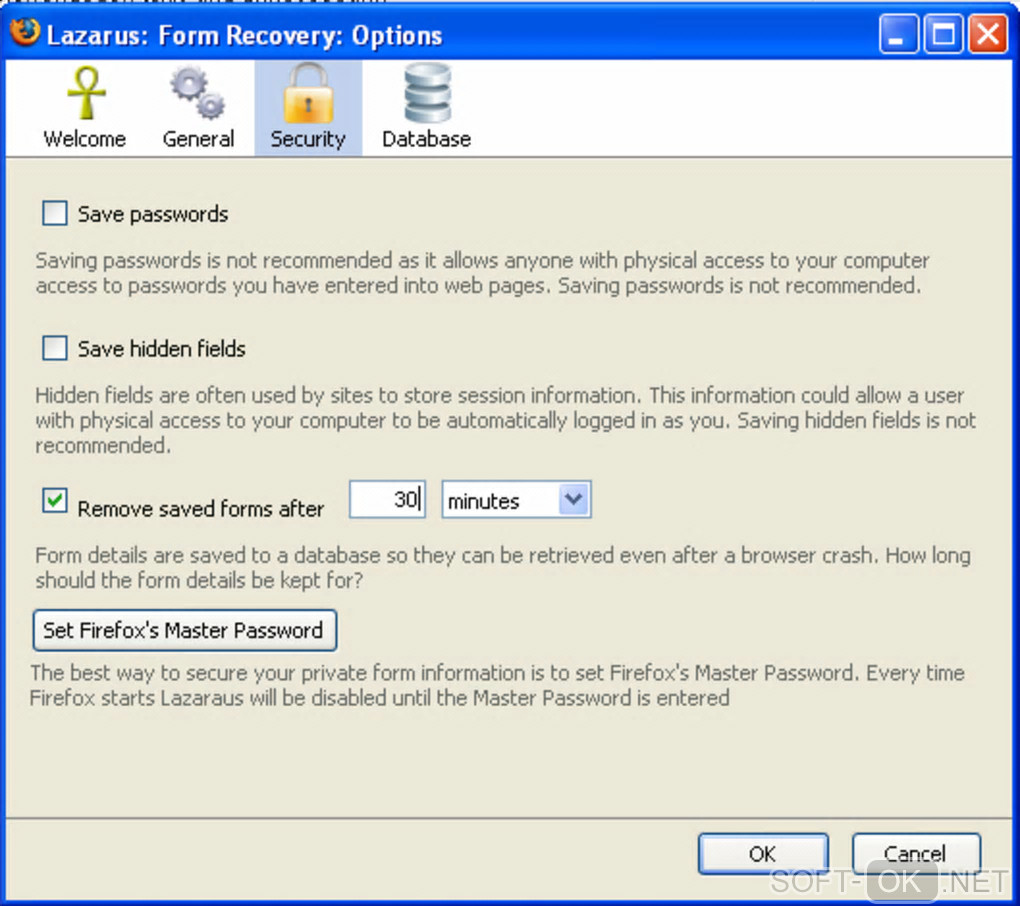Screen dimensions: 1020x906
Task: Click the Database tab label
Action: point(427,139)
